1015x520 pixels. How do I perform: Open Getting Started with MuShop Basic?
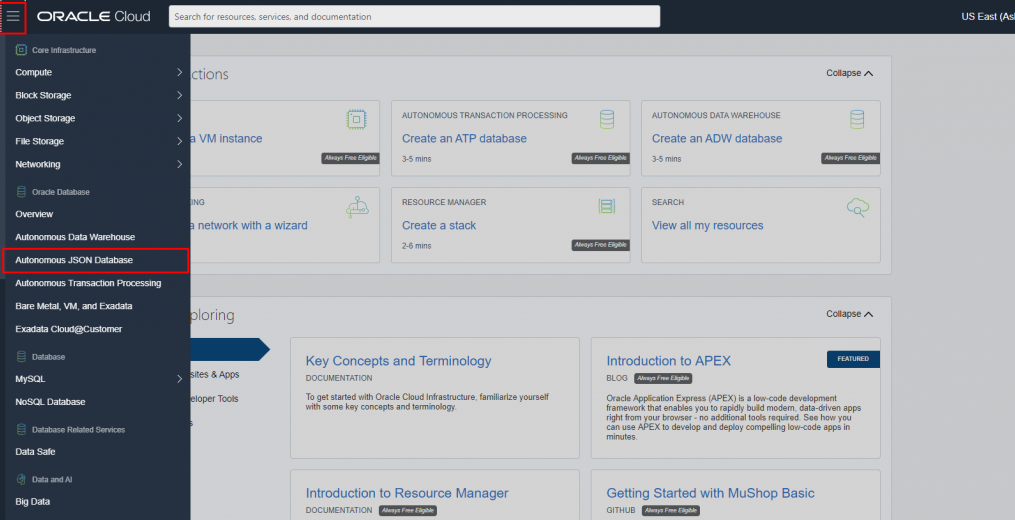[x=710, y=493]
